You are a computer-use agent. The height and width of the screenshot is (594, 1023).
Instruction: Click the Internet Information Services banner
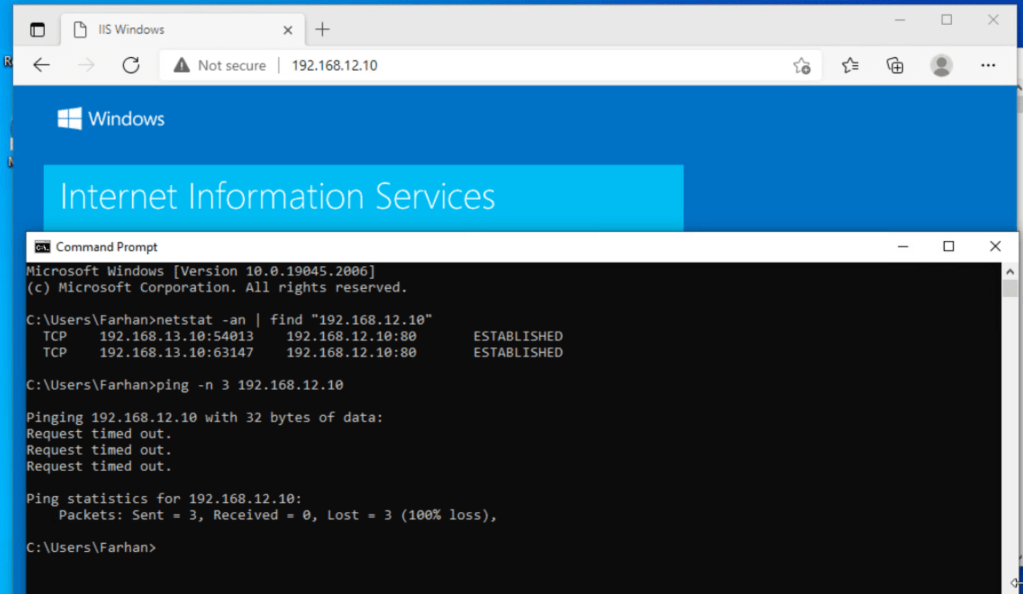point(363,196)
